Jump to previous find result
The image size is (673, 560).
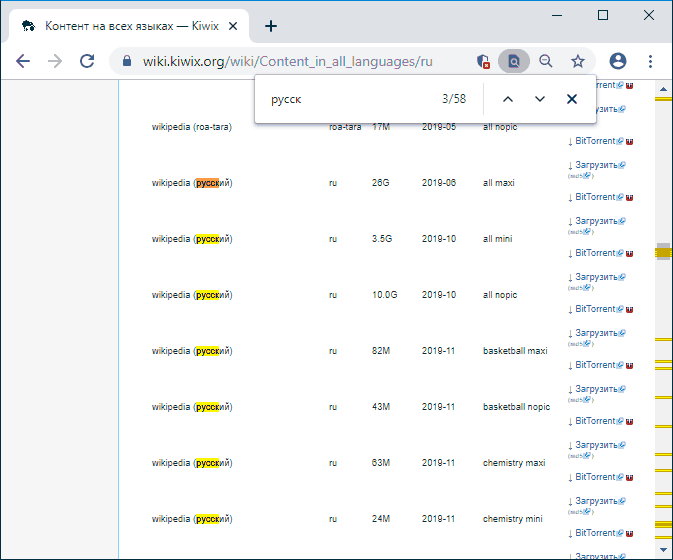pyautogui.click(x=508, y=99)
